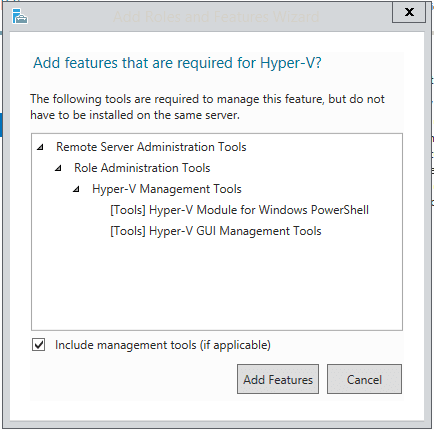Close the Add Roles and Features dialog
The width and height of the screenshot is (434, 430).
pos(409,12)
